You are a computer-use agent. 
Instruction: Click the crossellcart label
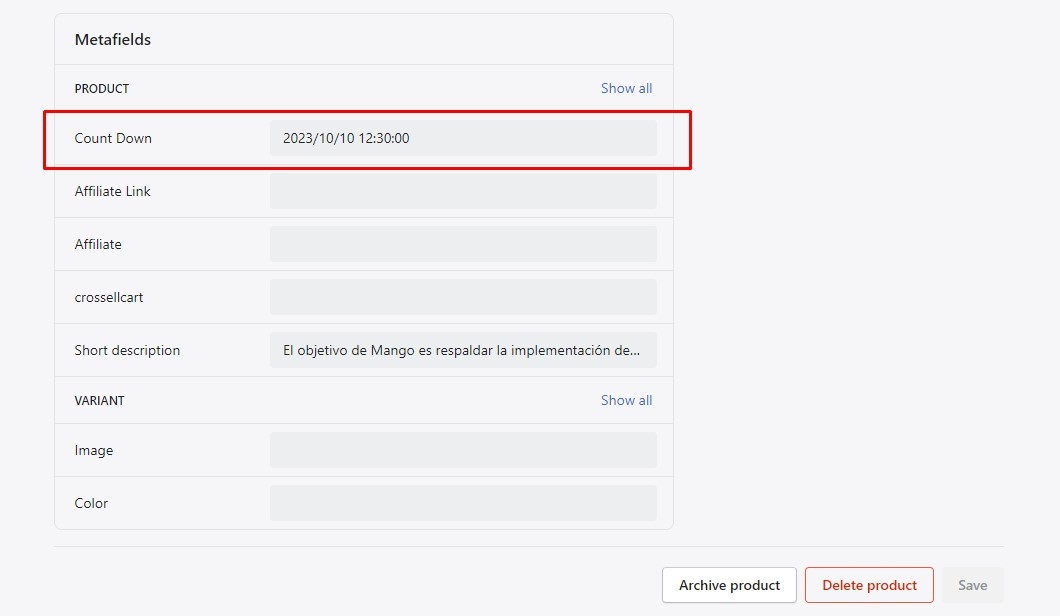click(108, 297)
